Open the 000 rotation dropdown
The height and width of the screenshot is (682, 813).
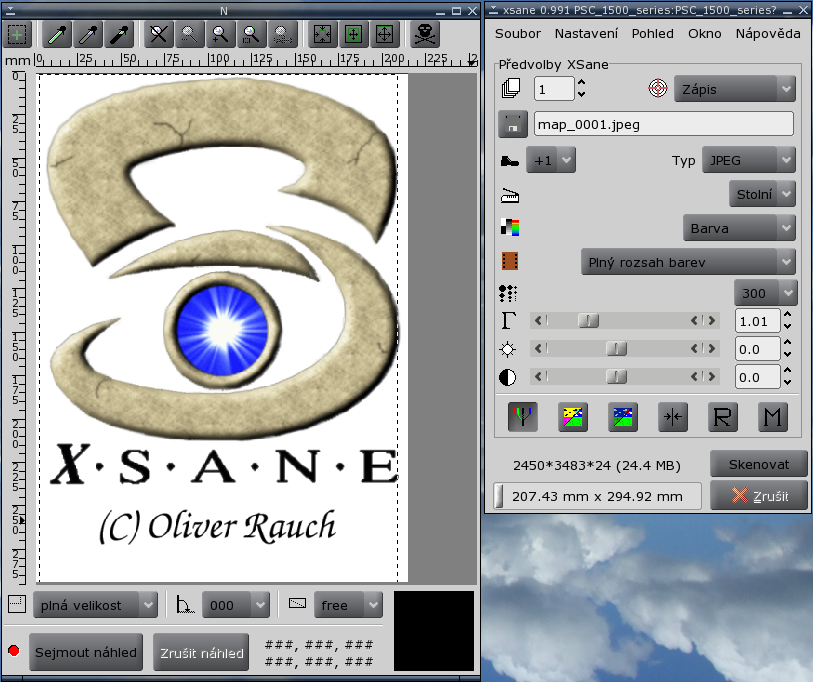pos(236,605)
